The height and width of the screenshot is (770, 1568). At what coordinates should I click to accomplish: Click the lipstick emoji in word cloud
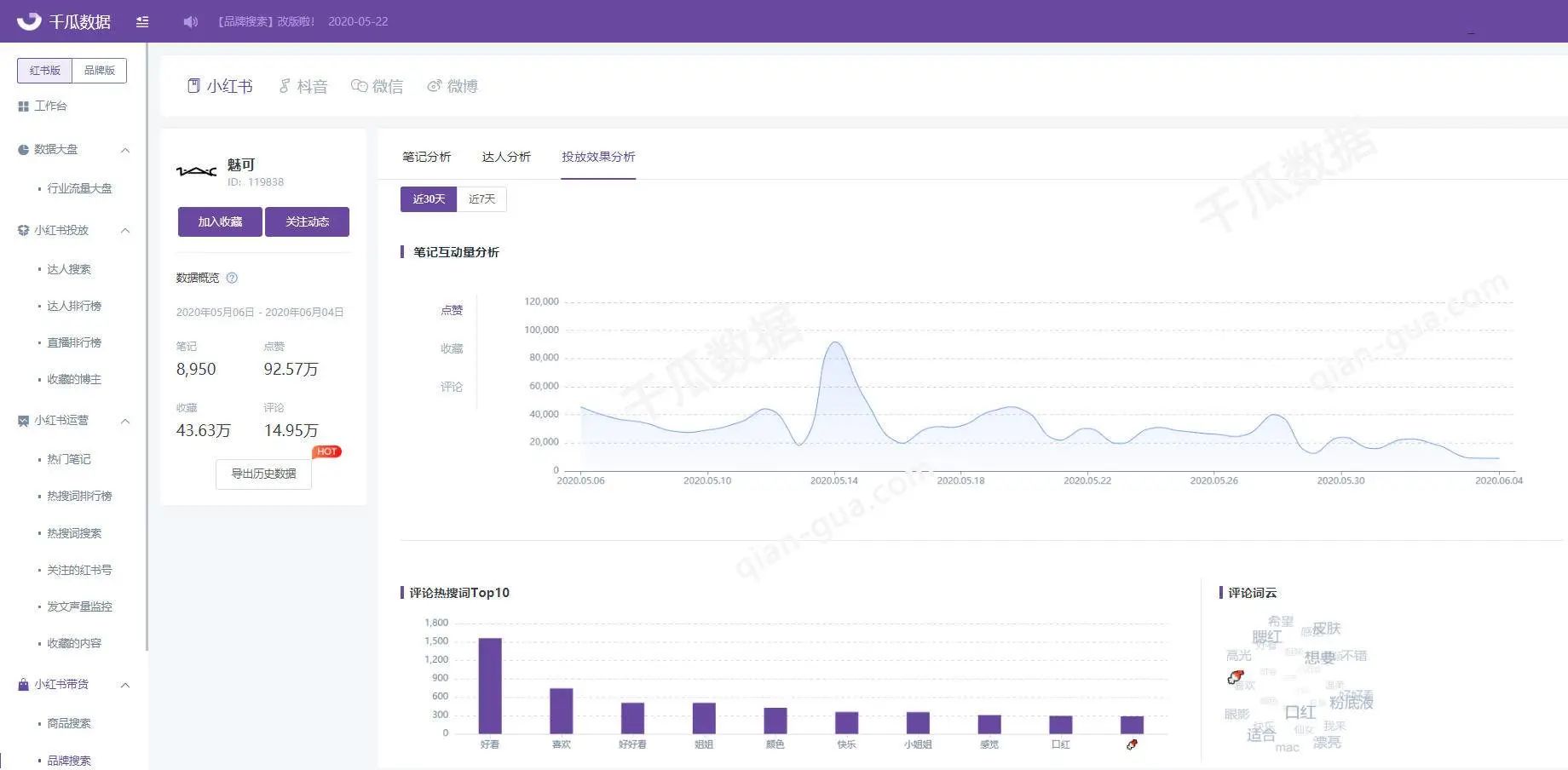tap(1236, 677)
